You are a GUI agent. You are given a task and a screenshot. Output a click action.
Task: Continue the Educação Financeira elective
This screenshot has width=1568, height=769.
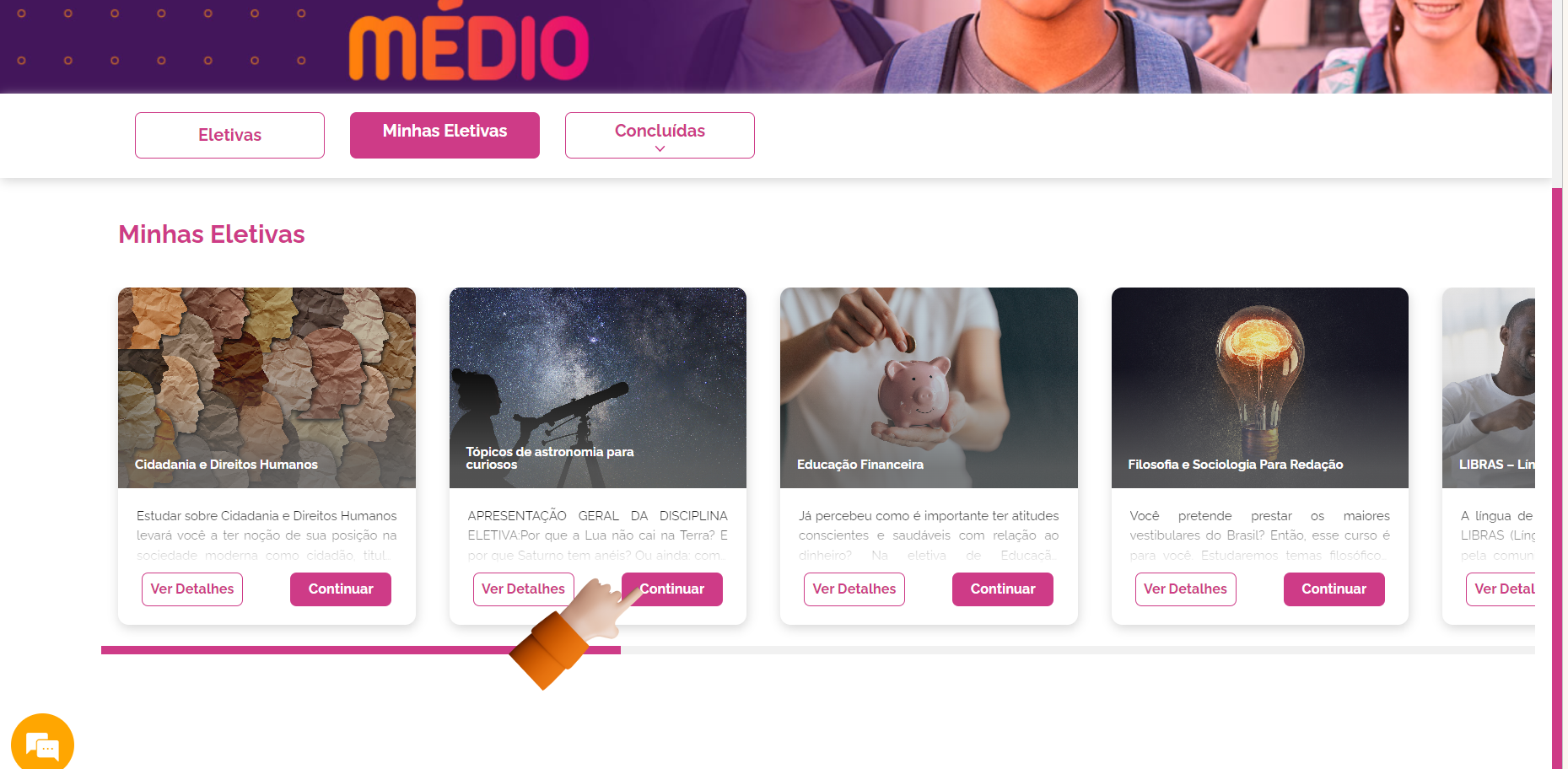(x=1003, y=589)
